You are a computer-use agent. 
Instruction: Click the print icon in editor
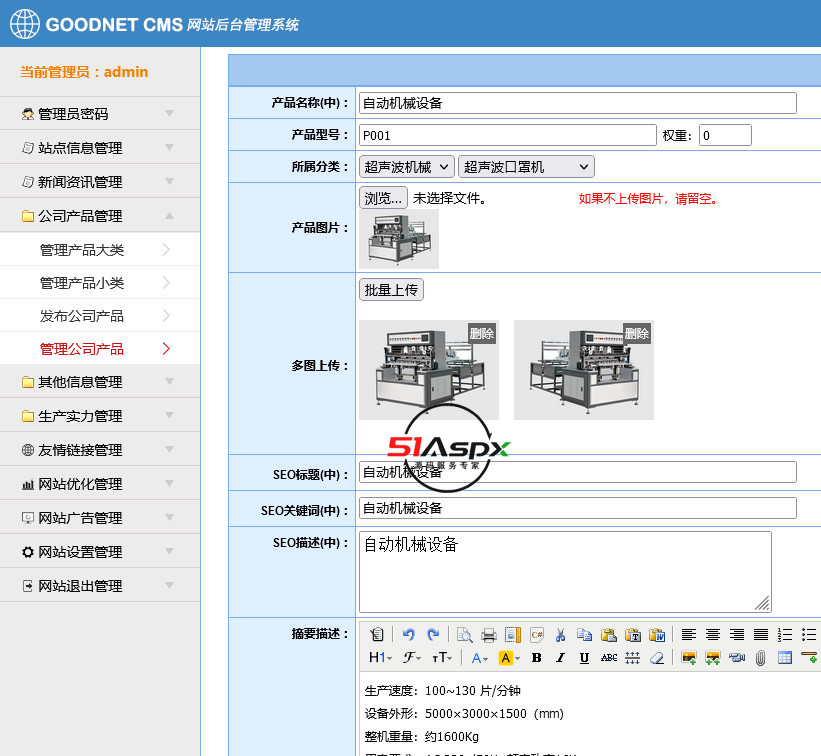(x=489, y=635)
